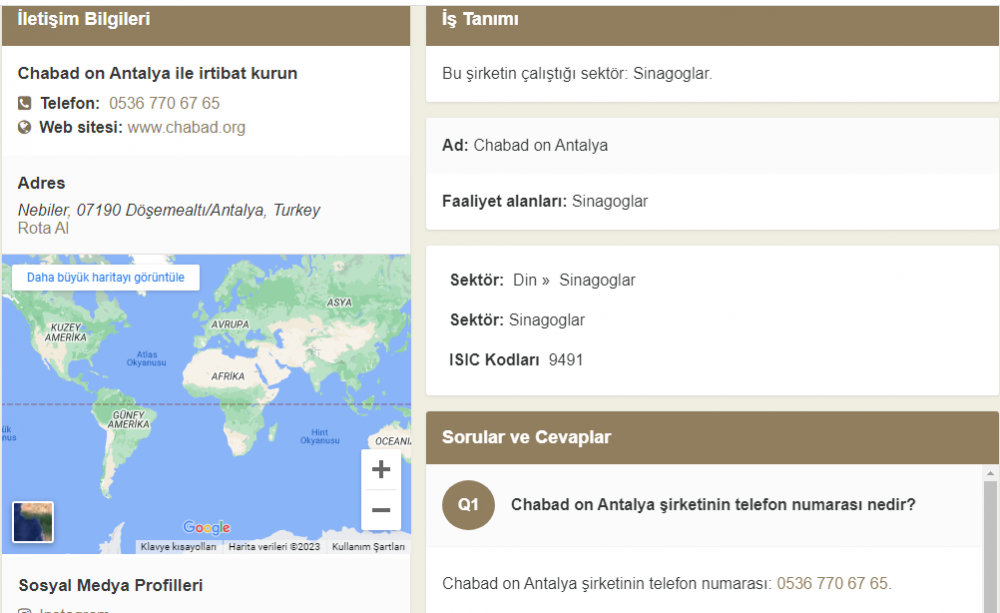
Task: Select the Din sector breadcrumb link
Action: tap(525, 280)
